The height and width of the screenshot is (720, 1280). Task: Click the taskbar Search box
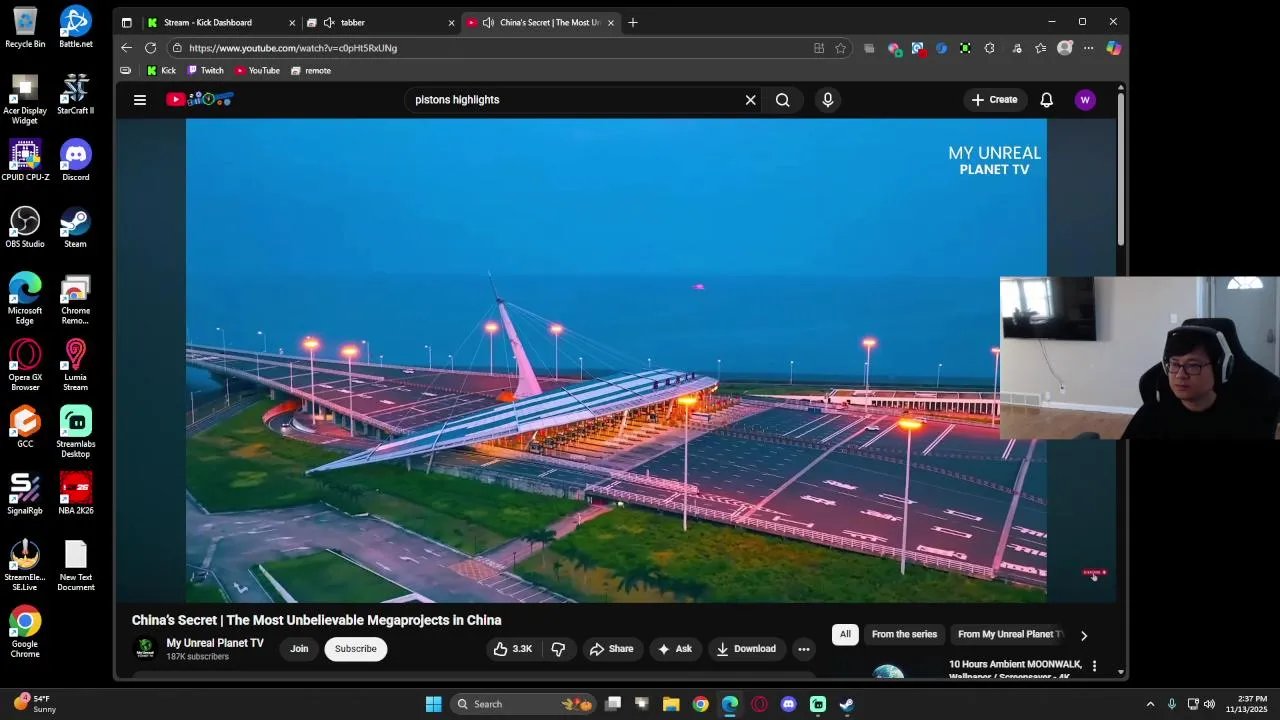tap(524, 704)
